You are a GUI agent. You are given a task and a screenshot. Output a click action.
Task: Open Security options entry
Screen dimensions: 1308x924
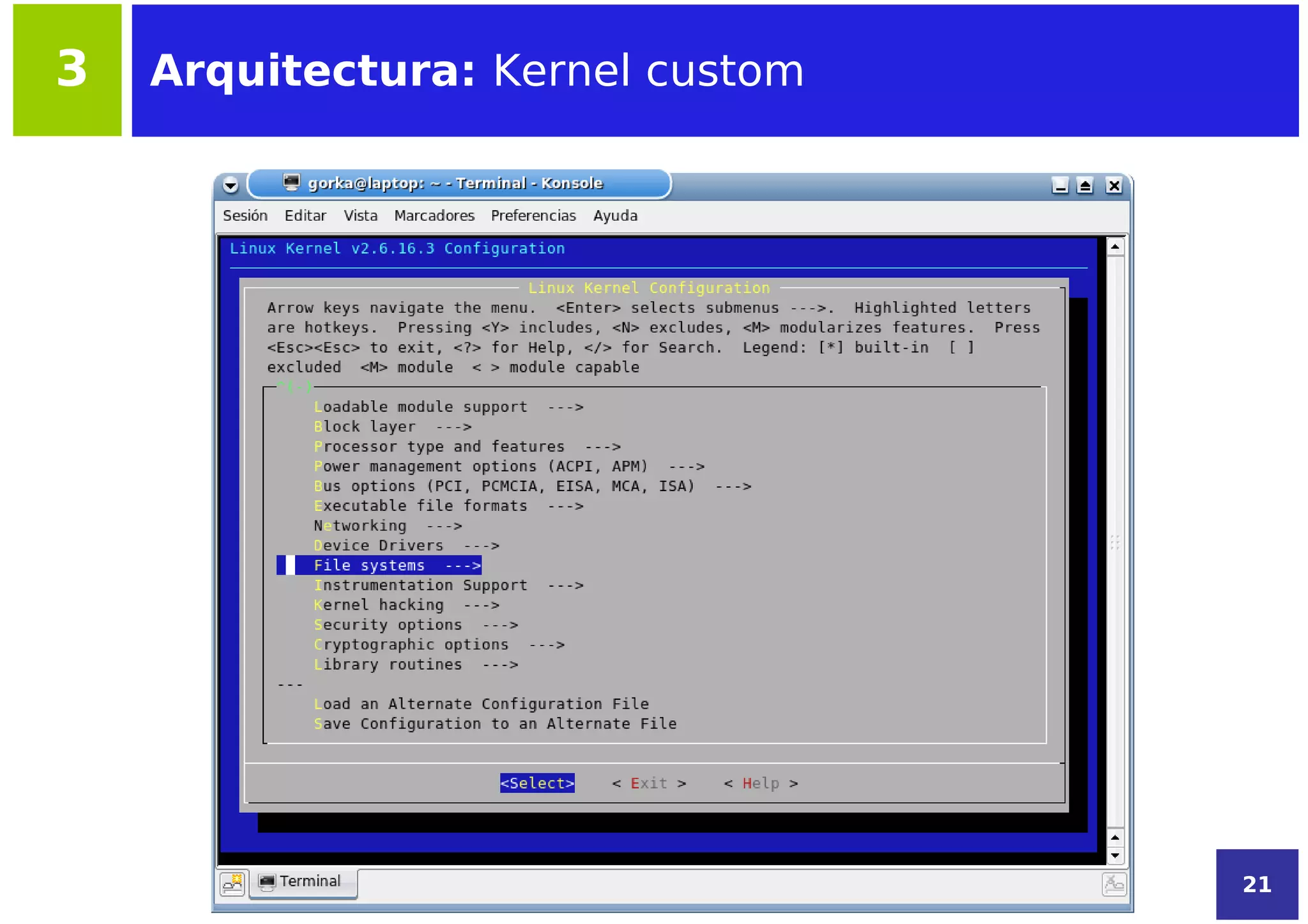pos(416,625)
